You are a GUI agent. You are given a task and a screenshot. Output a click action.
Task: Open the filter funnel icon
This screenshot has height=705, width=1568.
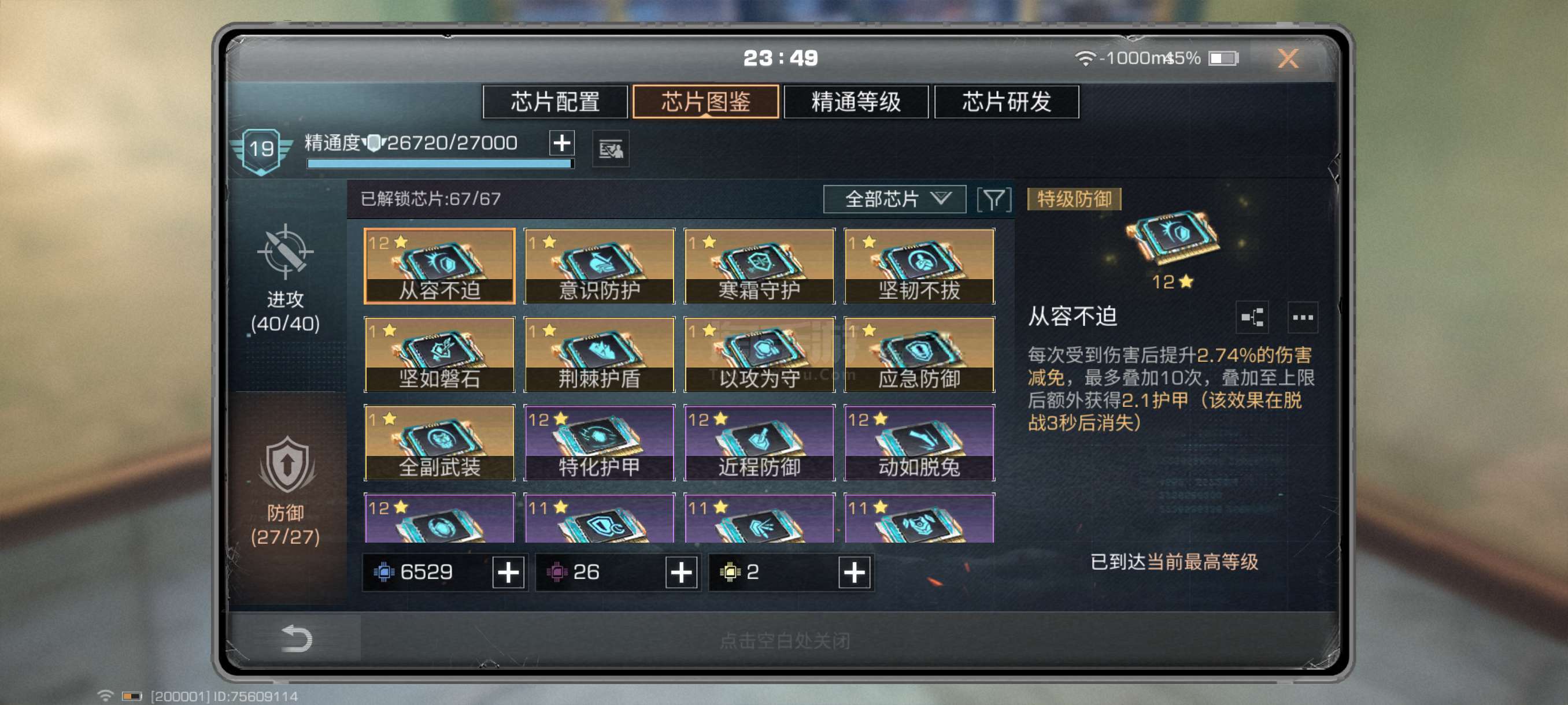point(993,199)
